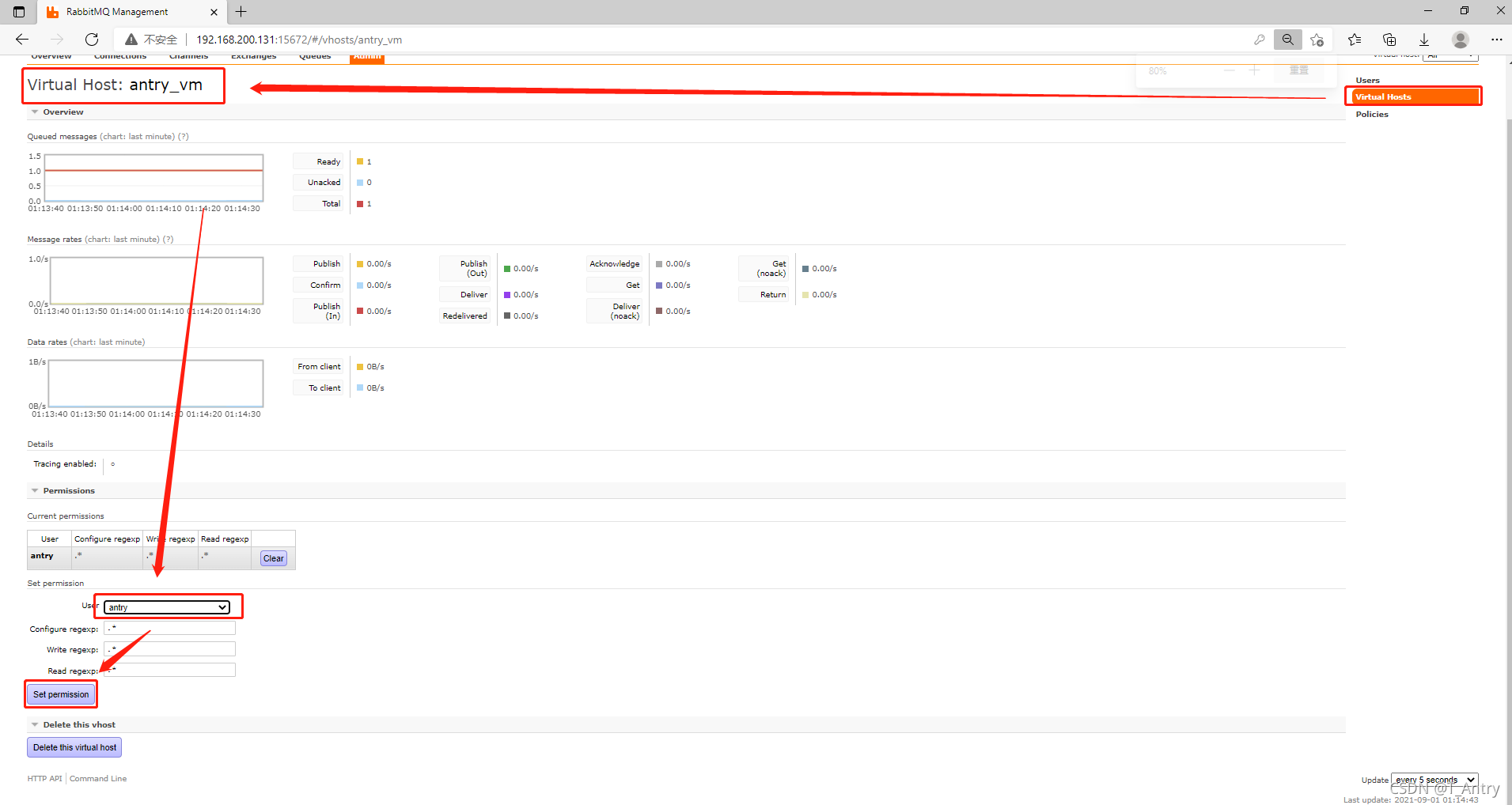Open the saved passwords key icon

[1260, 40]
